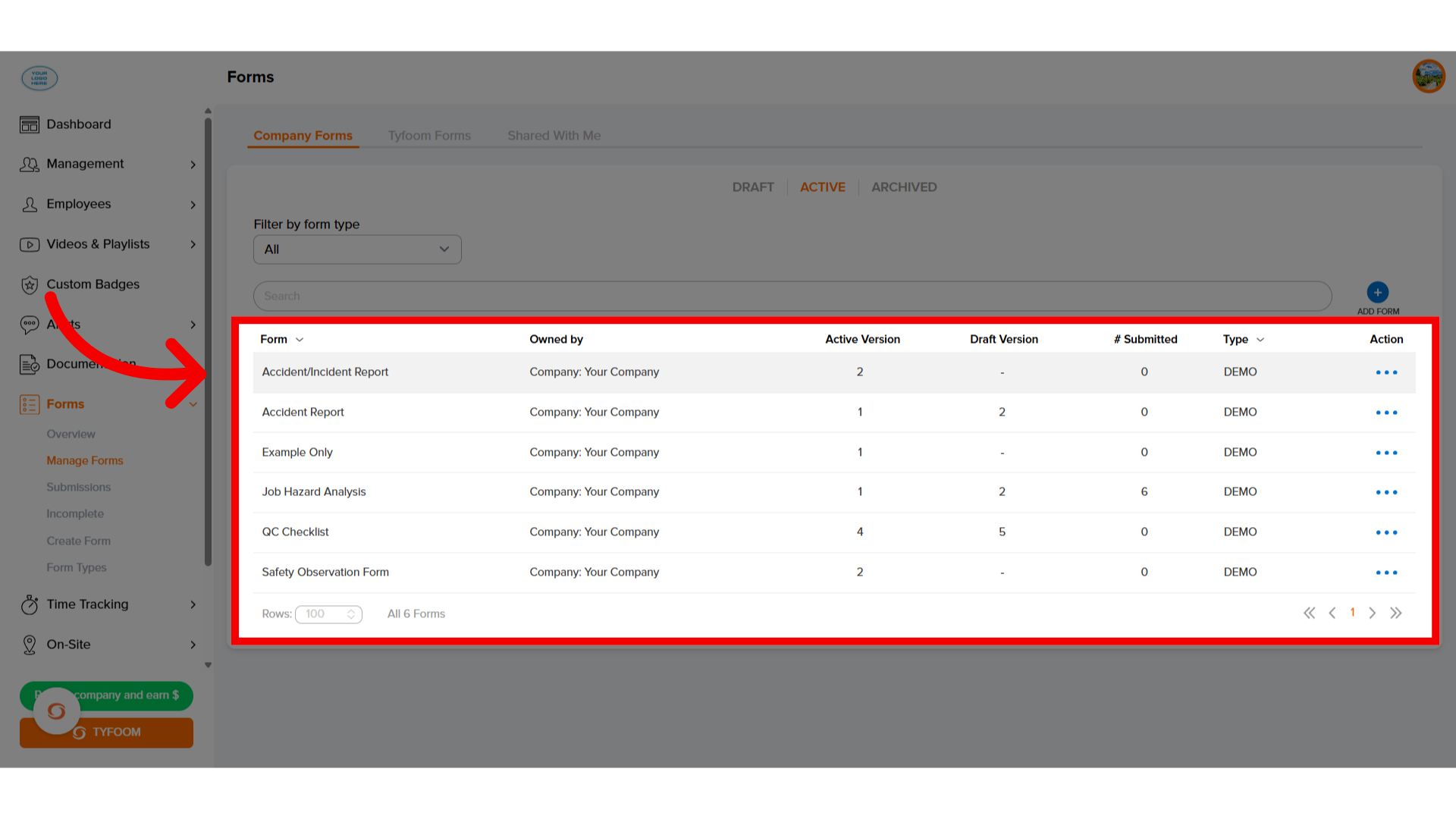Go to next page of forms

coord(1372,613)
